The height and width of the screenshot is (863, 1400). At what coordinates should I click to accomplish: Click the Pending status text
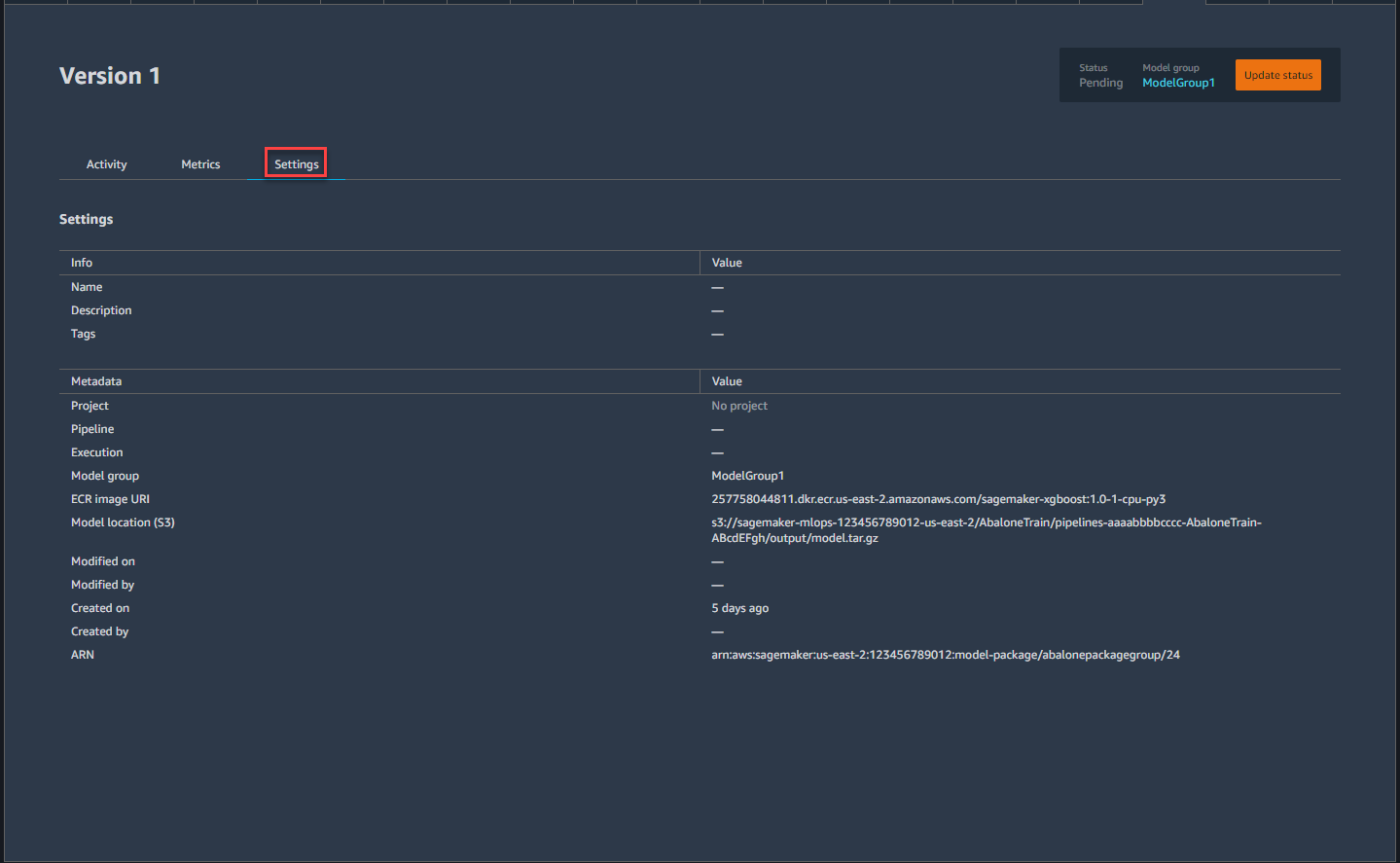point(1100,83)
